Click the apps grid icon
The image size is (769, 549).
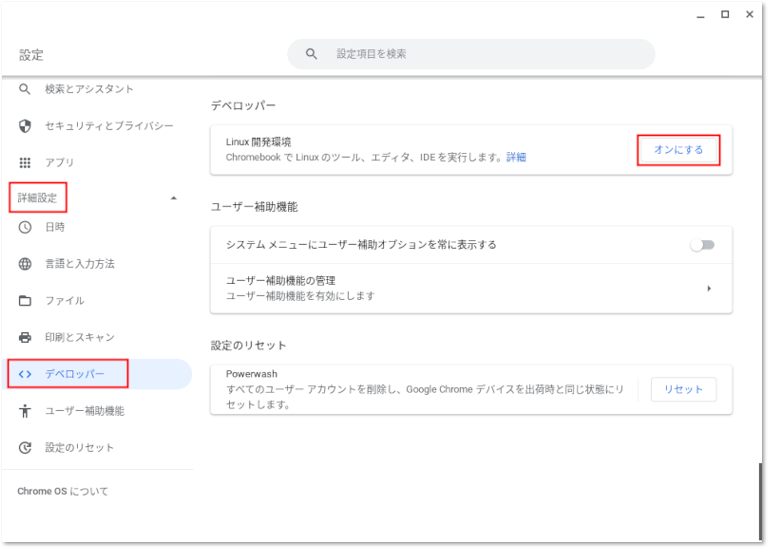click(x=25, y=162)
